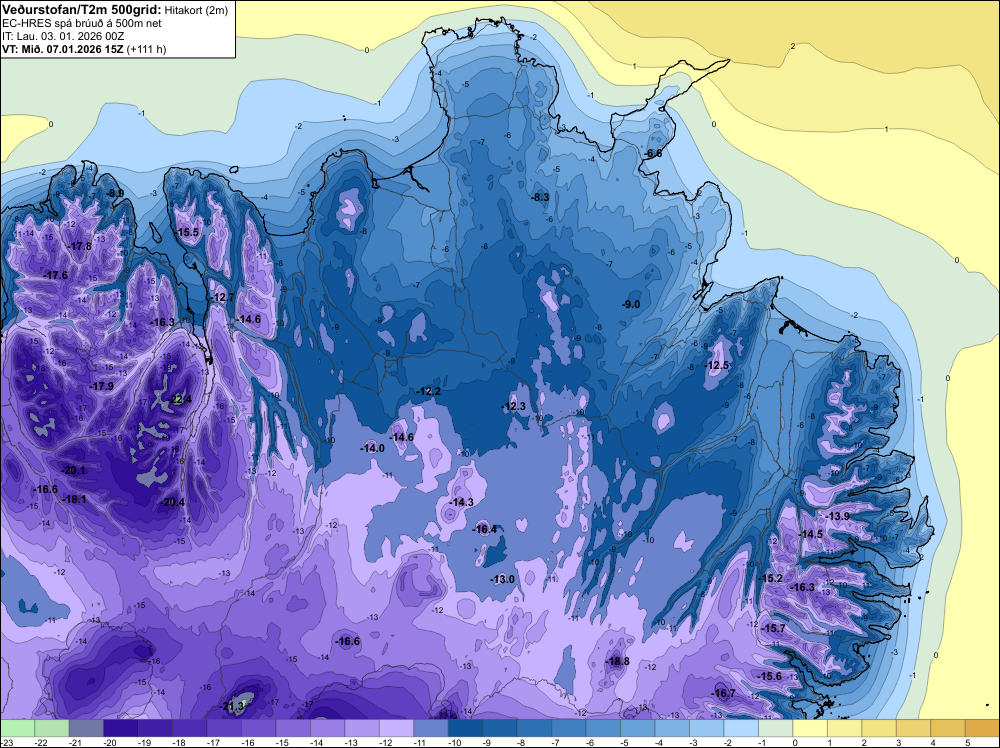
Task: Click the -15.6 temperature value
Action: pos(770,676)
